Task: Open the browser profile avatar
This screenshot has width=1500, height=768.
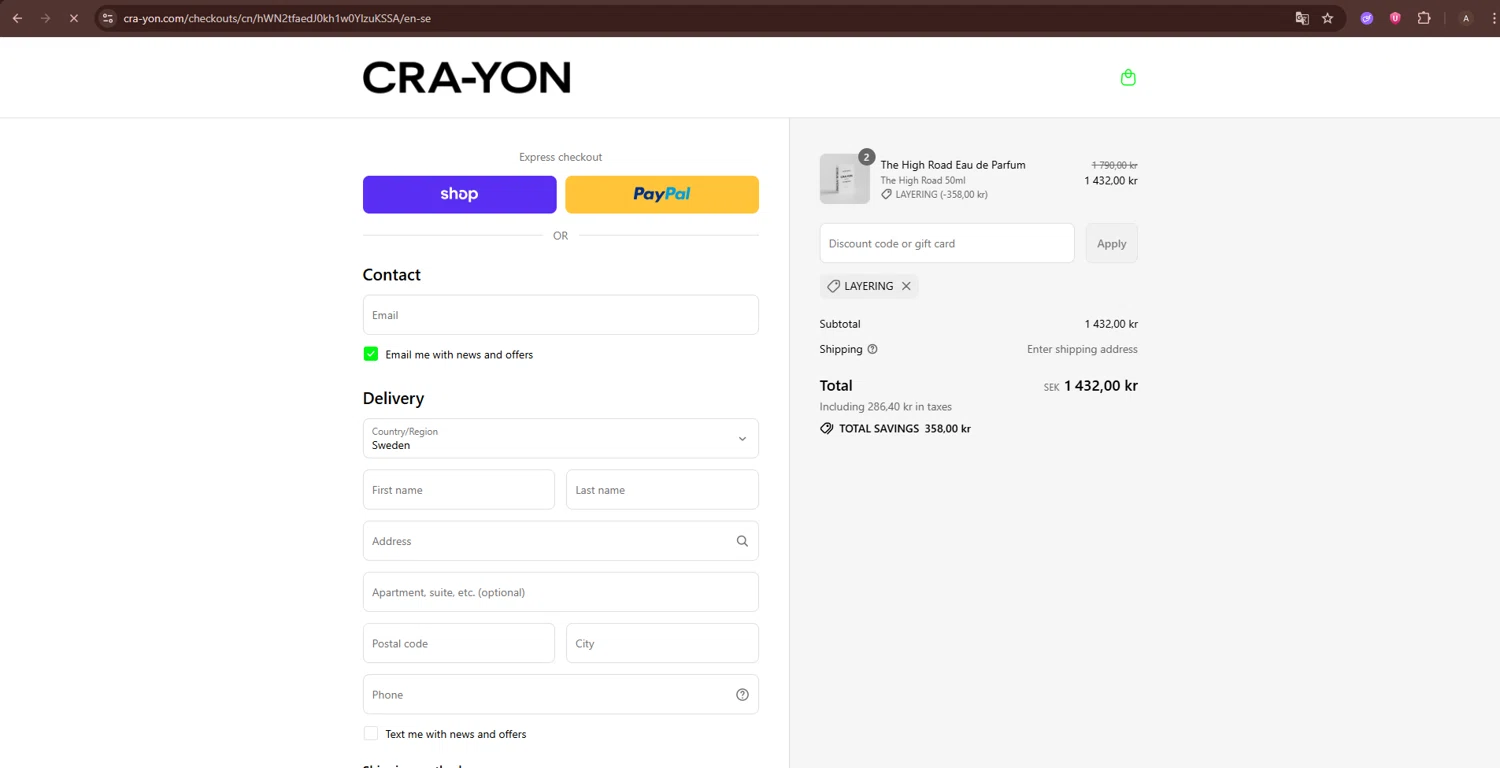Action: click(x=1466, y=18)
